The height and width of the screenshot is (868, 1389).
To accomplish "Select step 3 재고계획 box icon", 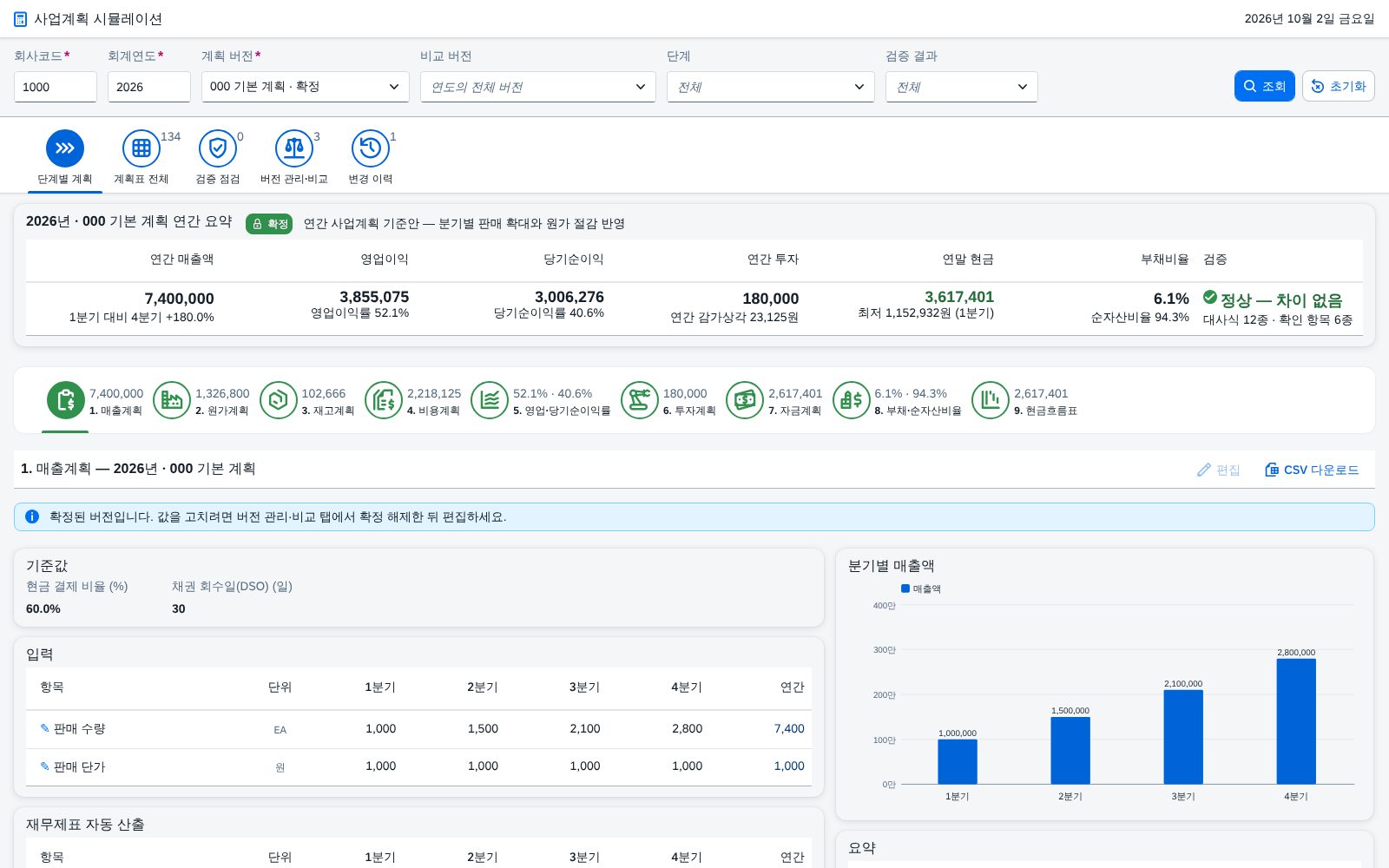I will 279,400.
